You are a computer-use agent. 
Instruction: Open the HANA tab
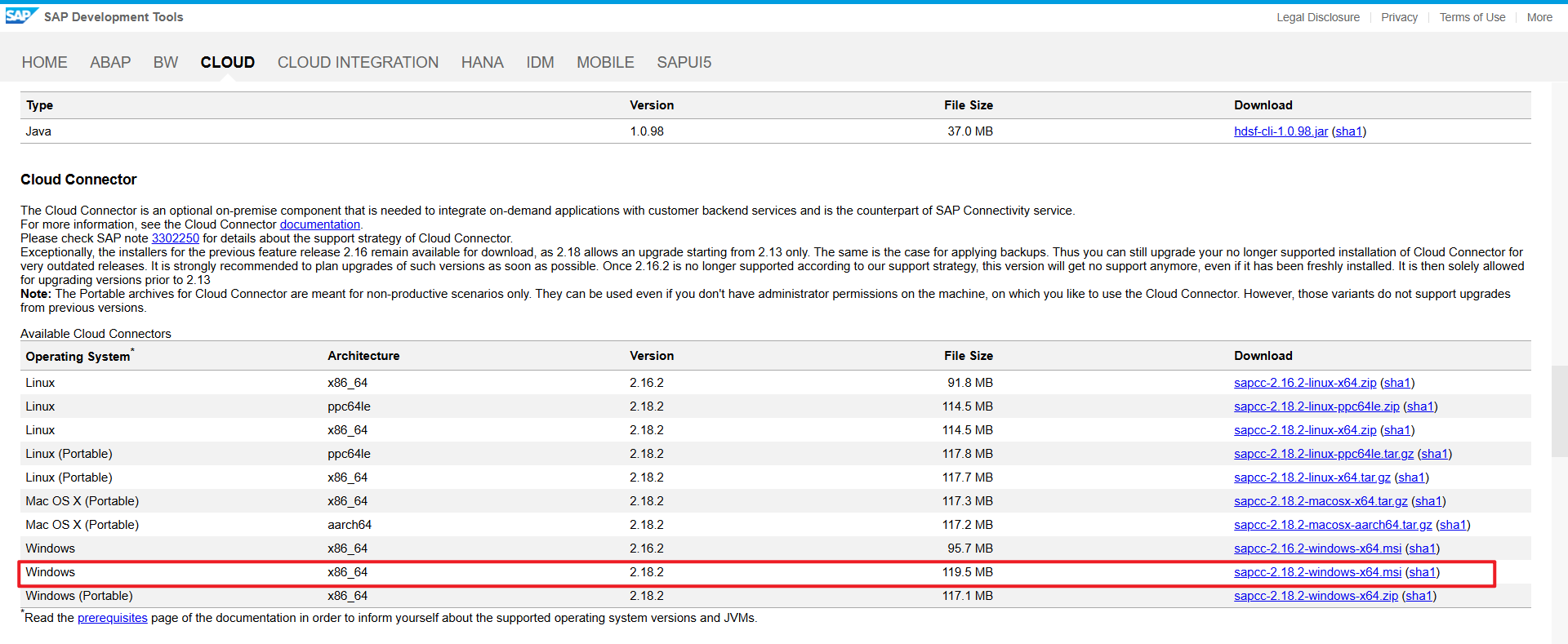click(x=482, y=62)
